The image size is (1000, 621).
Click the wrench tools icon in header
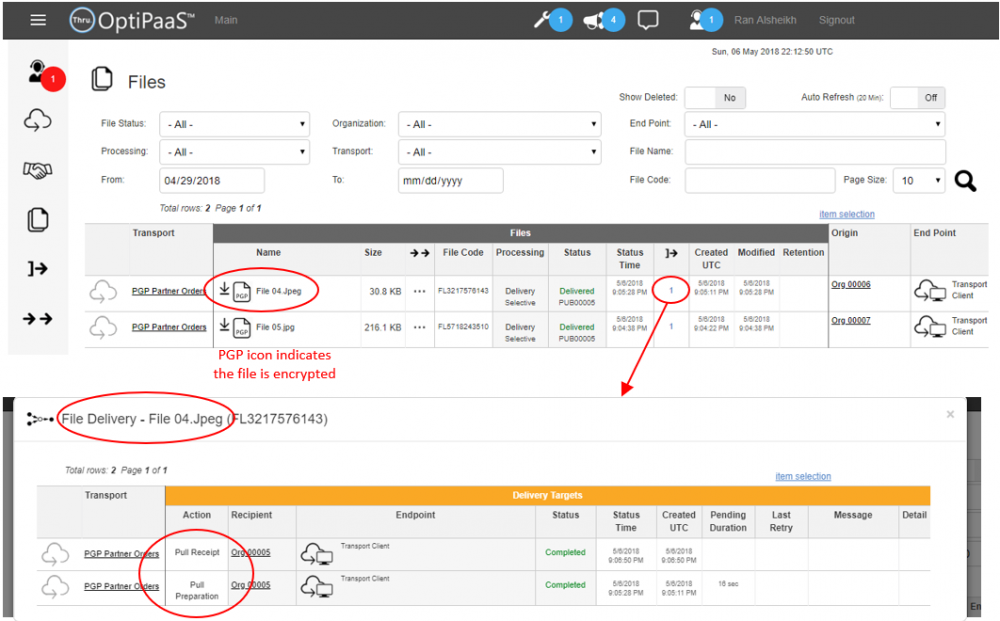pyautogui.click(x=543, y=20)
